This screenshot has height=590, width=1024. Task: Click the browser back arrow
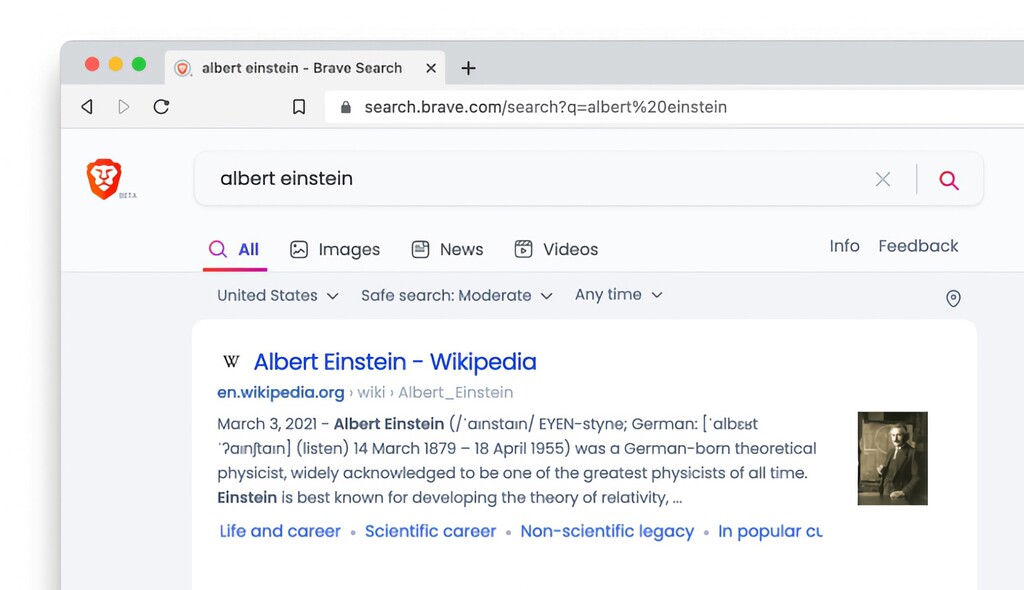pos(87,107)
